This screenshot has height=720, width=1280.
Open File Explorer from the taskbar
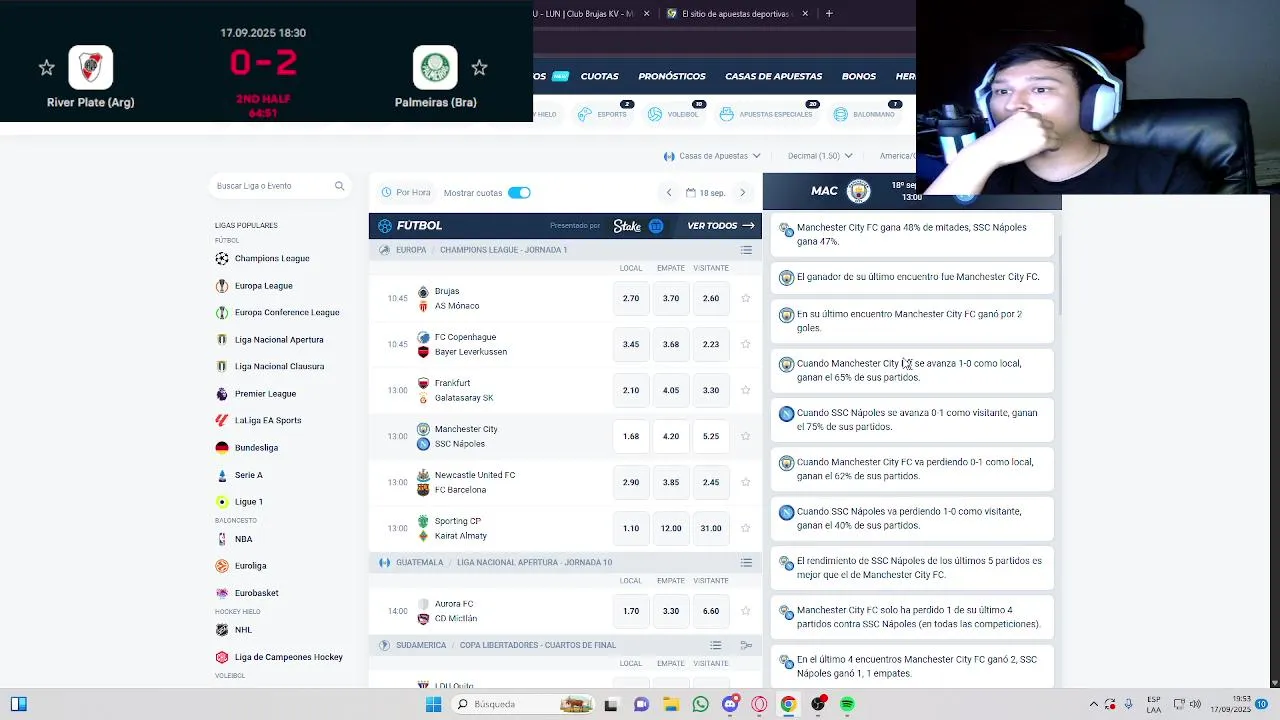pos(671,704)
